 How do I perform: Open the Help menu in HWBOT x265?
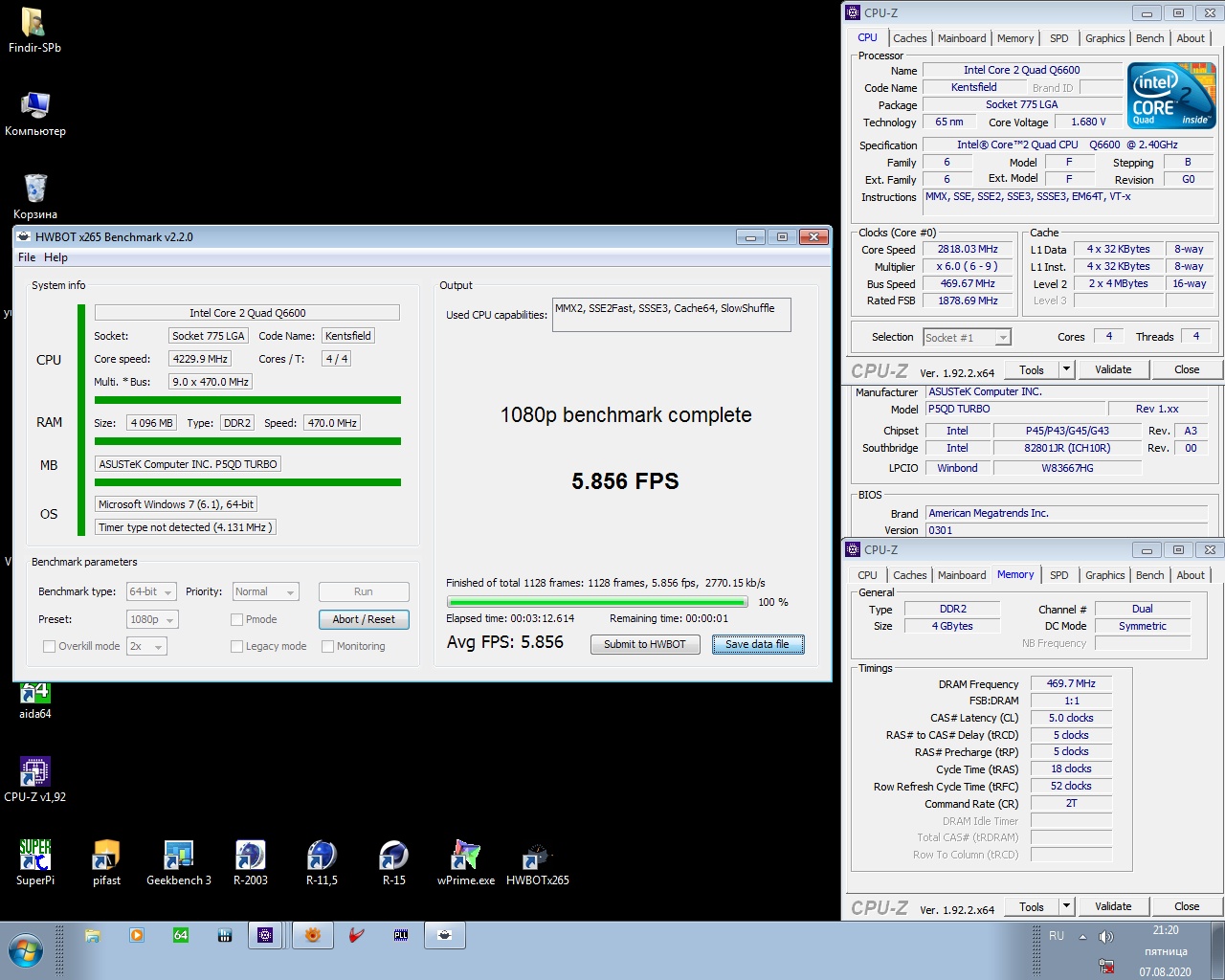click(56, 257)
